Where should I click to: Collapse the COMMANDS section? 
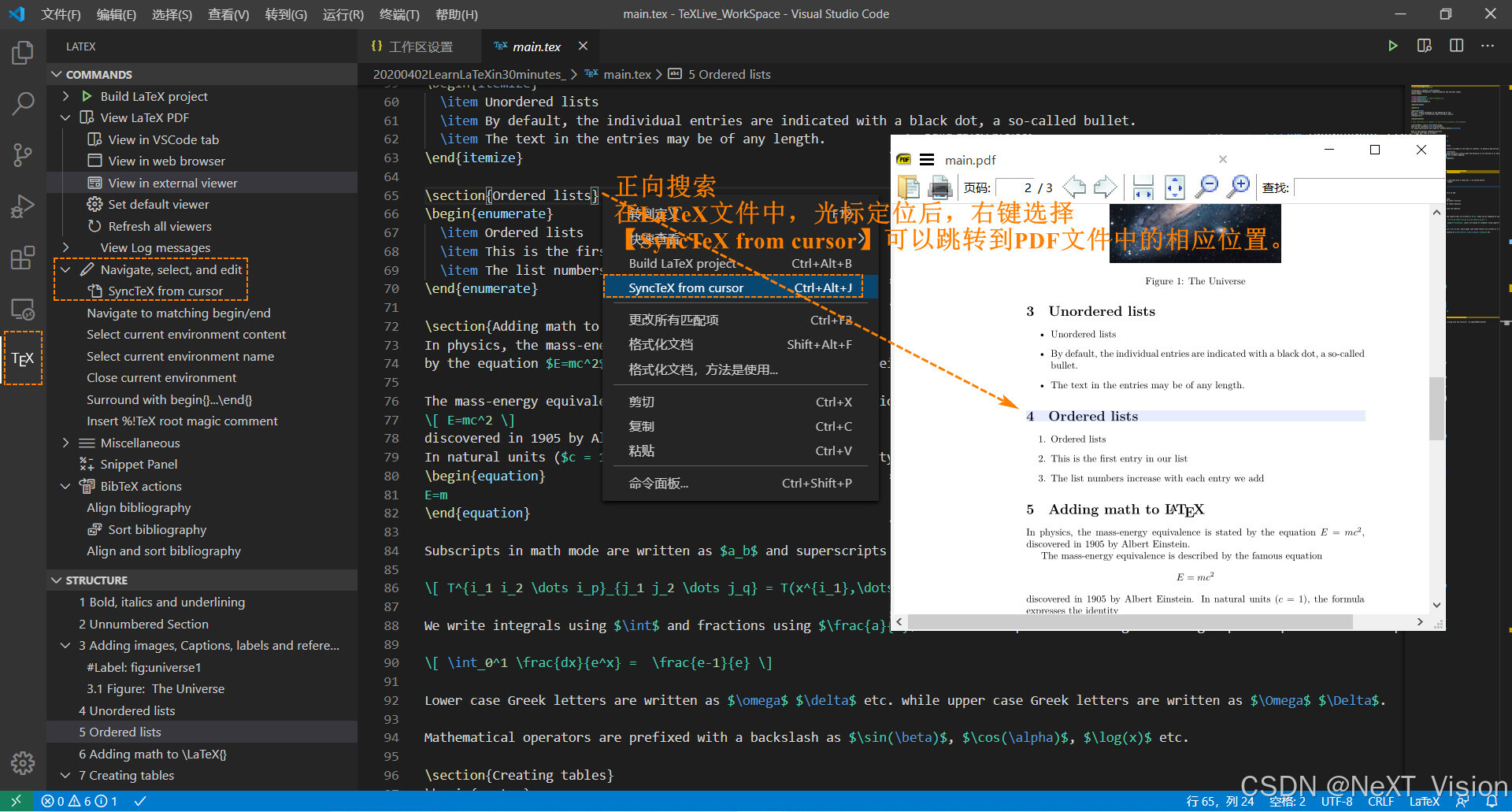click(57, 75)
